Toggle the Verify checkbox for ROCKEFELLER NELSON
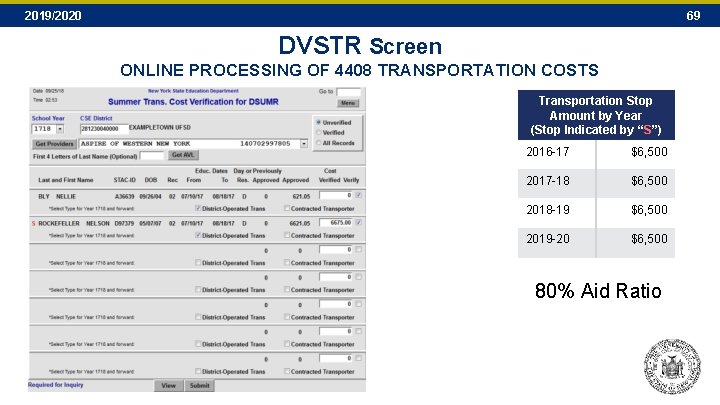 coord(358,223)
